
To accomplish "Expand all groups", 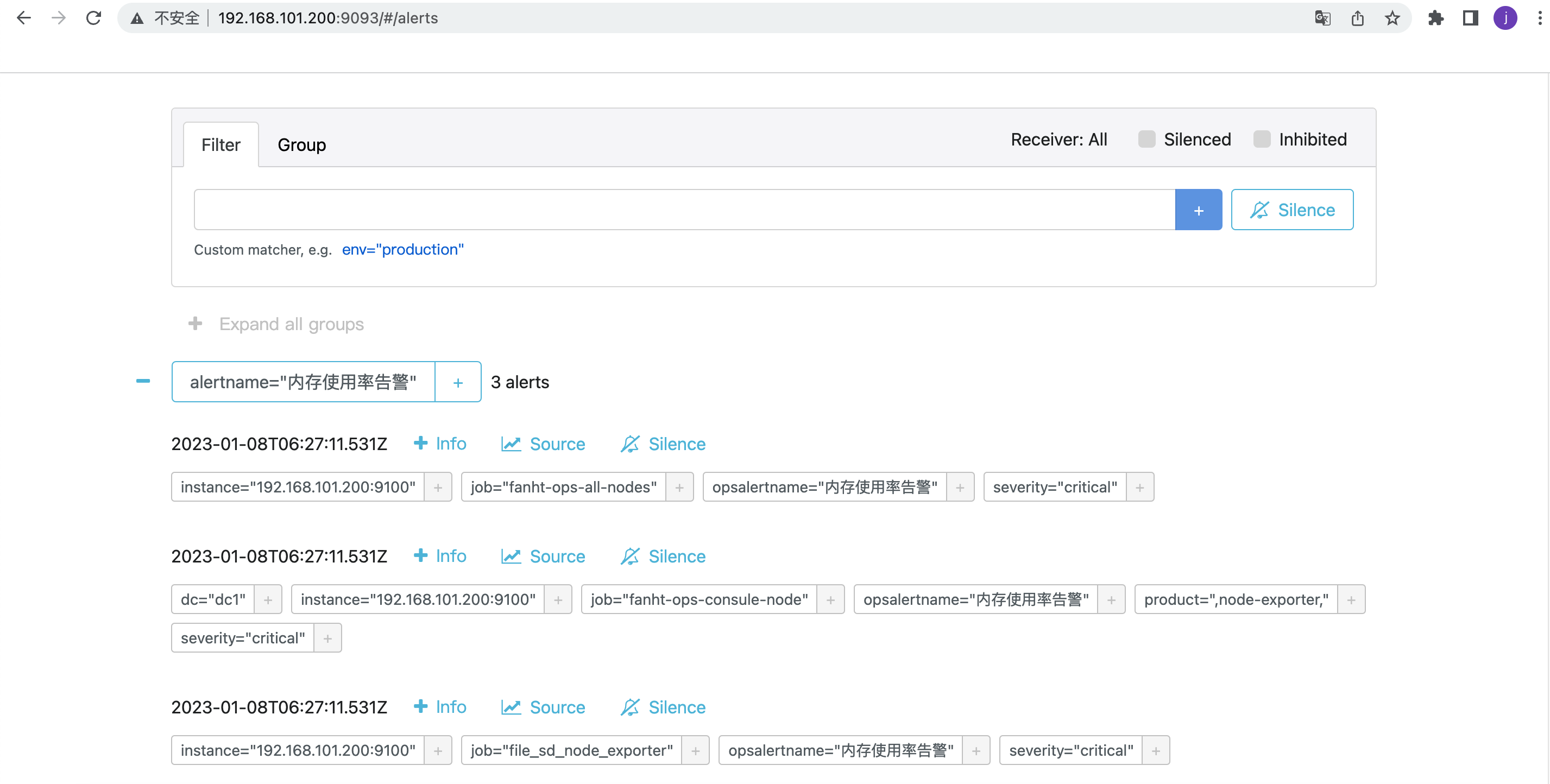I will coord(276,324).
